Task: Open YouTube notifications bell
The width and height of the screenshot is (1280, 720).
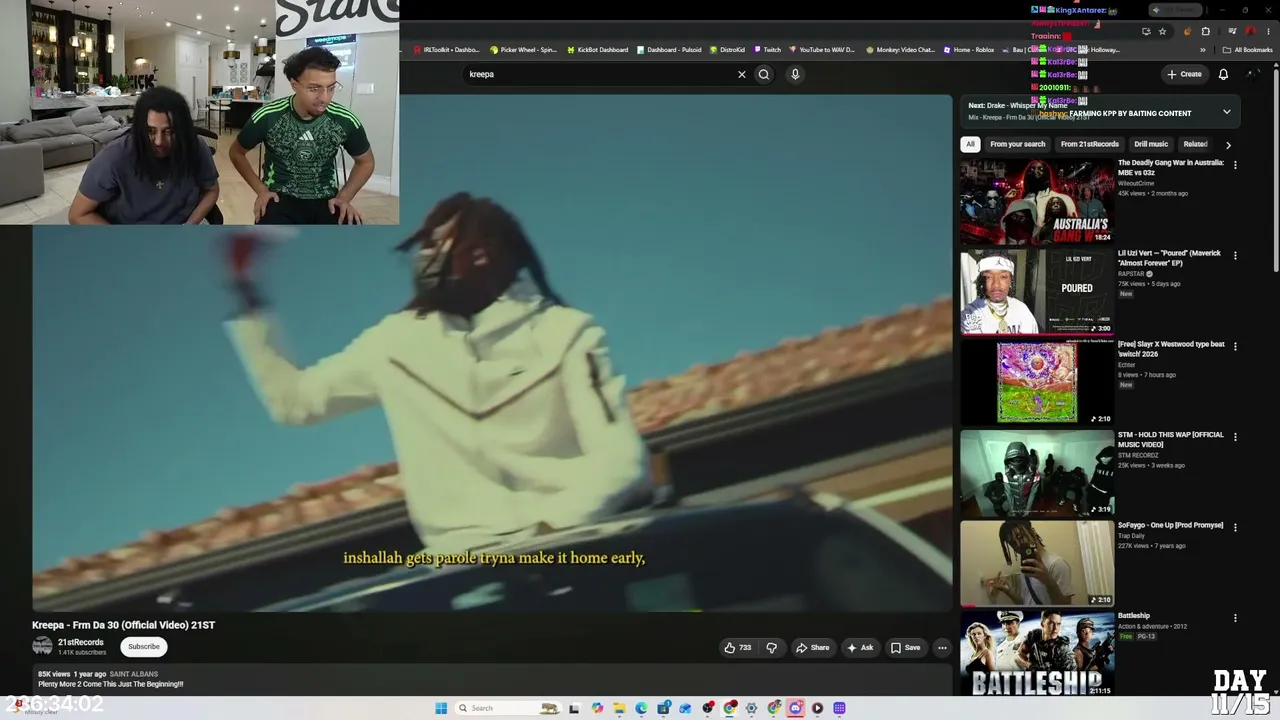Action: tap(1223, 74)
